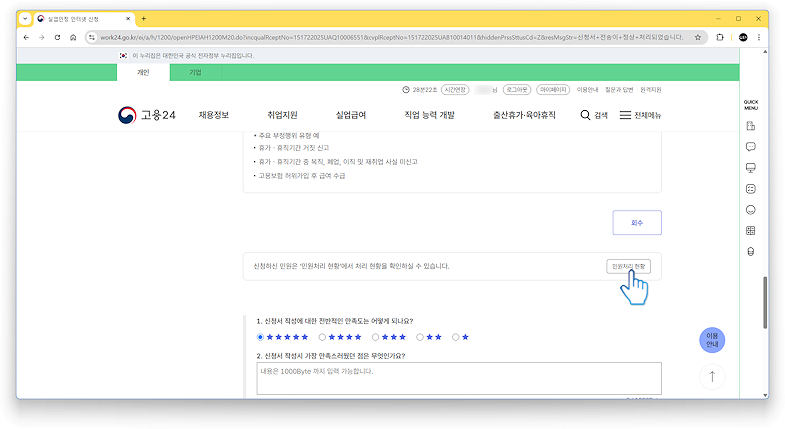Click the browser address bar URL
The width and height of the screenshot is (785, 429).
(x=390, y=38)
